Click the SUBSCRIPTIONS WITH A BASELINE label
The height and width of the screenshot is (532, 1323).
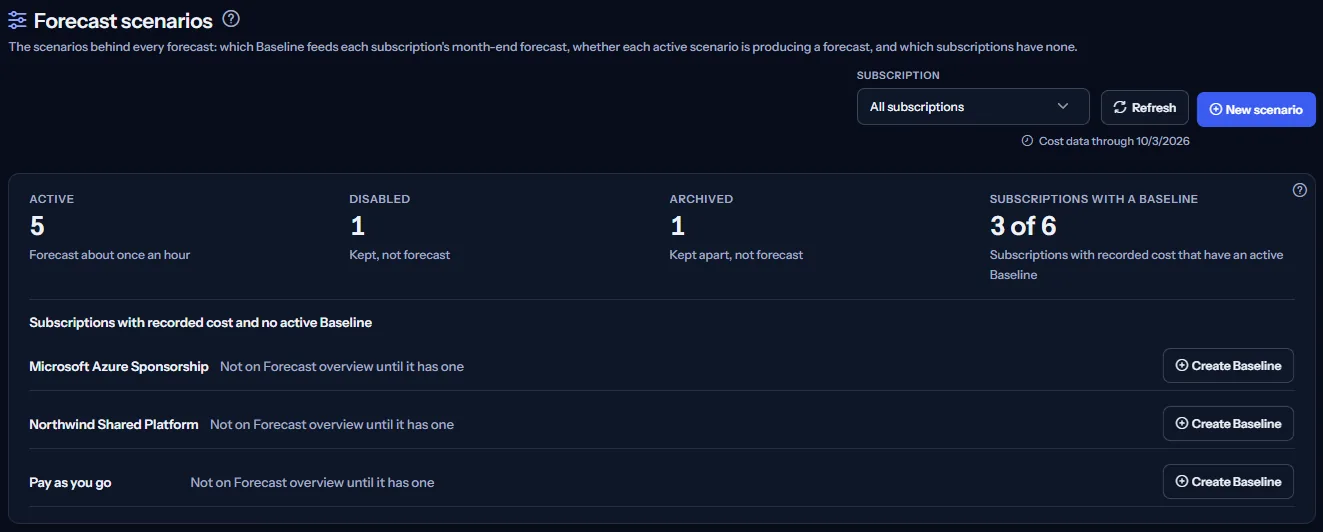pyautogui.click(x=1094, y=199)
